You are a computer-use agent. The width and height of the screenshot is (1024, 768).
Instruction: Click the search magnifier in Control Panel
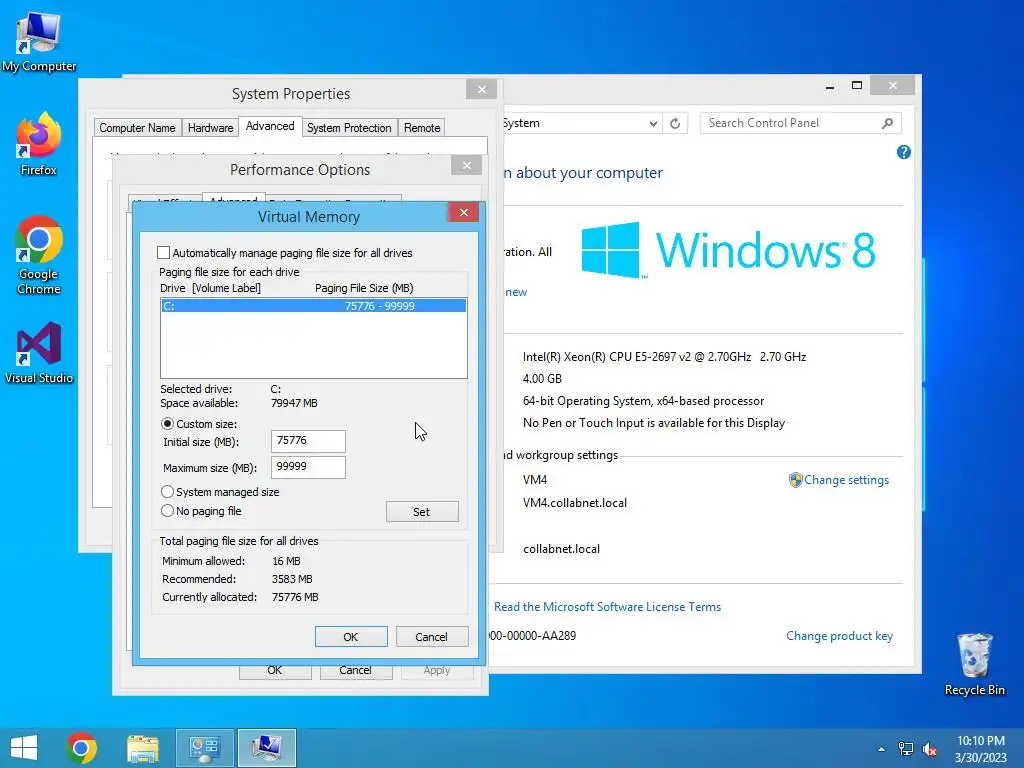click(887, 123)
